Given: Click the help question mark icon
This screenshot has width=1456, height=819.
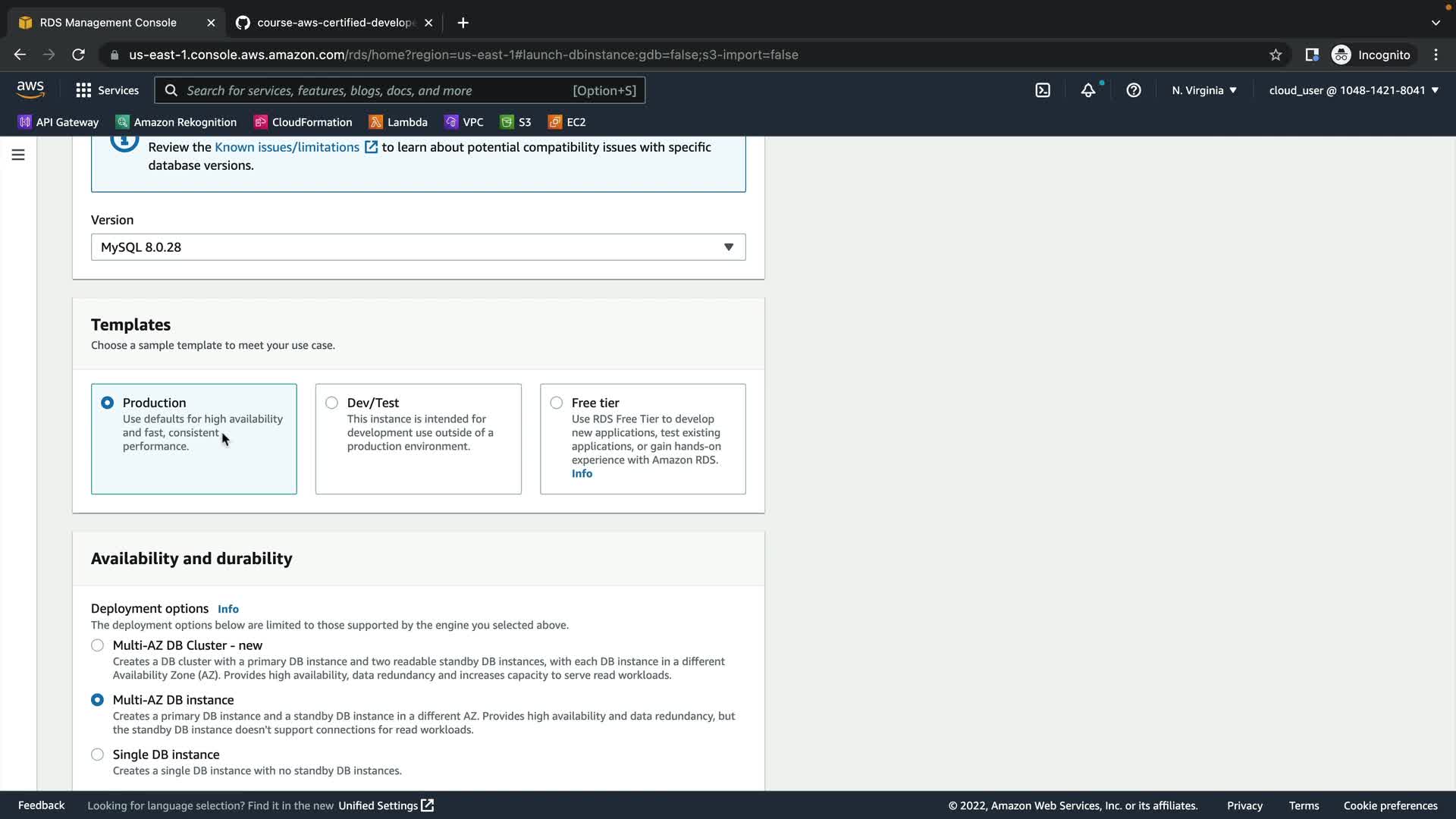Looking at the screenshot, I should [x=1134, y=90].
